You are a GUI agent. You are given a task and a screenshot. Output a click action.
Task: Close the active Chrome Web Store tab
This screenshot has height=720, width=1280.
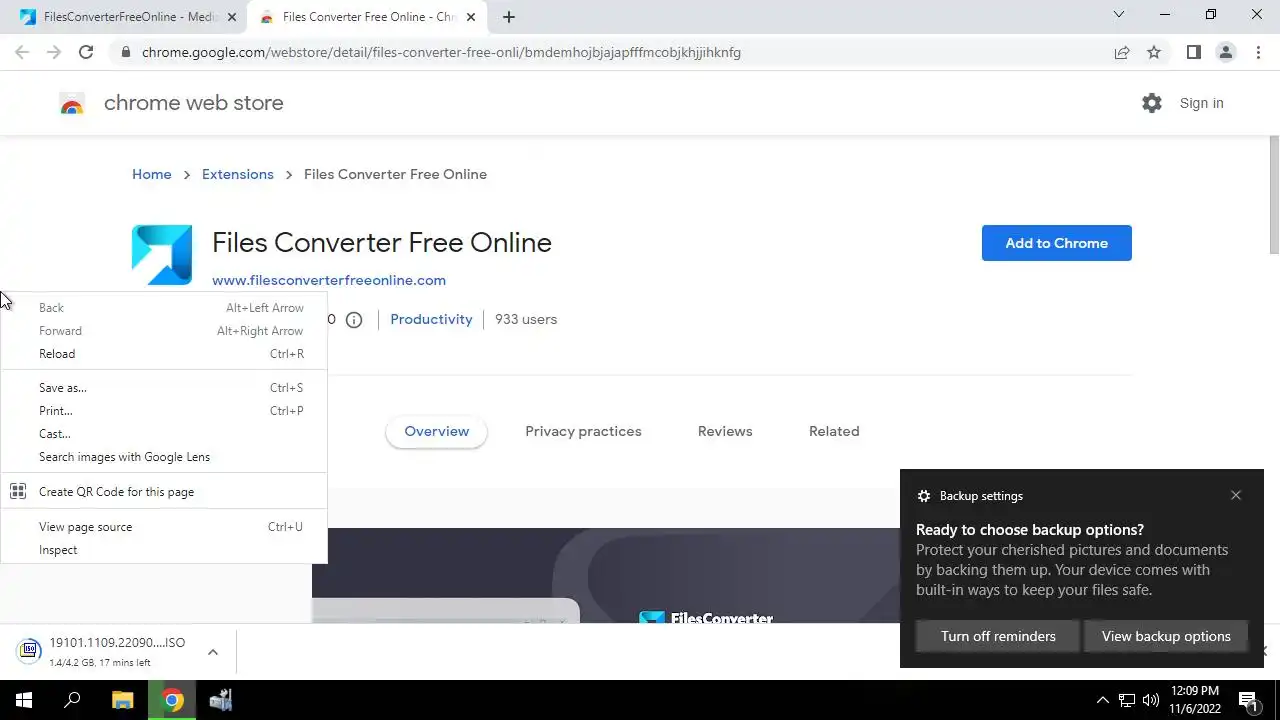[x=471, y=17]
